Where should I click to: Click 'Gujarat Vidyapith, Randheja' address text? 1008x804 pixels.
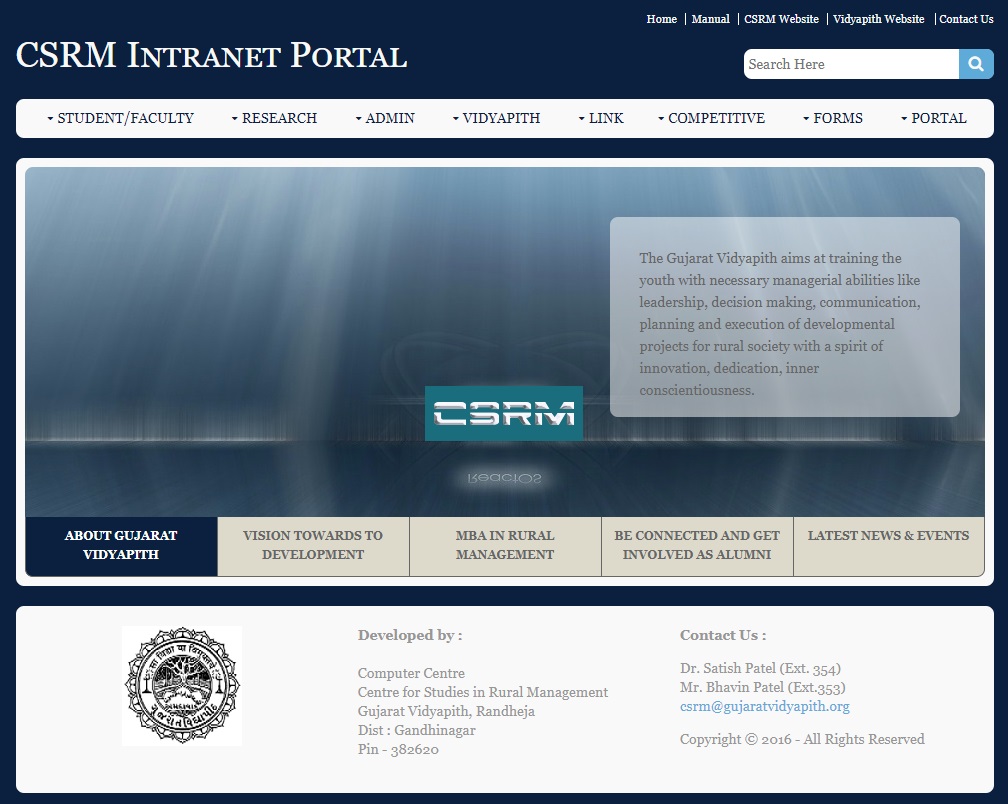tap(446, 711)
